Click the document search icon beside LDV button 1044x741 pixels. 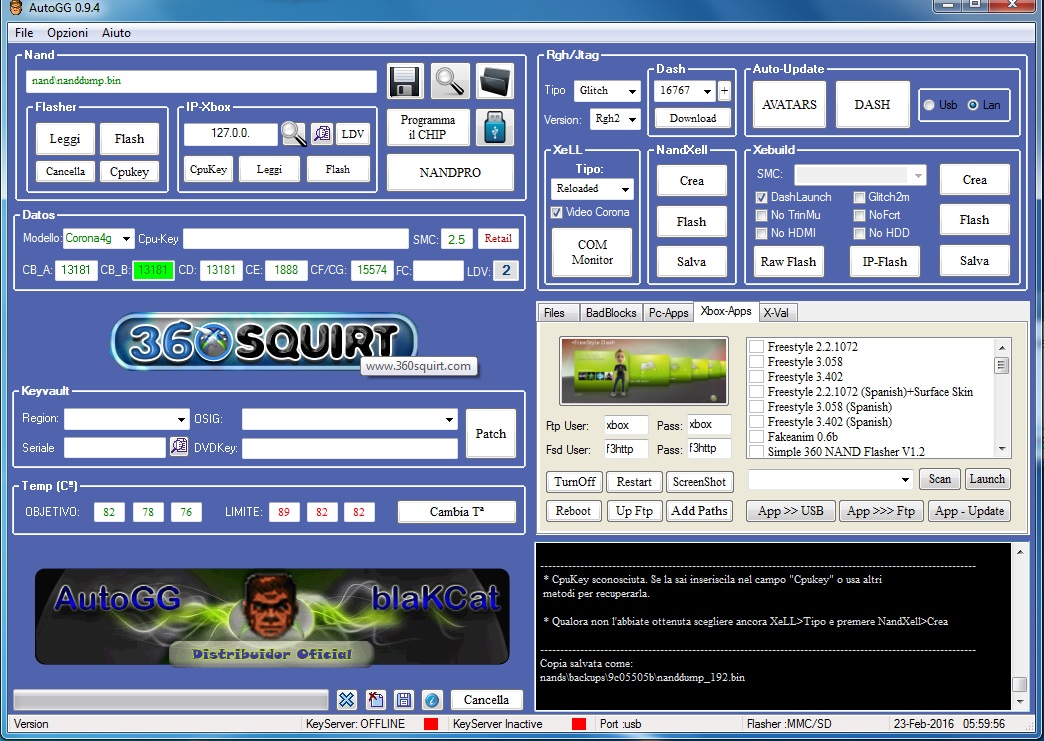322,134
